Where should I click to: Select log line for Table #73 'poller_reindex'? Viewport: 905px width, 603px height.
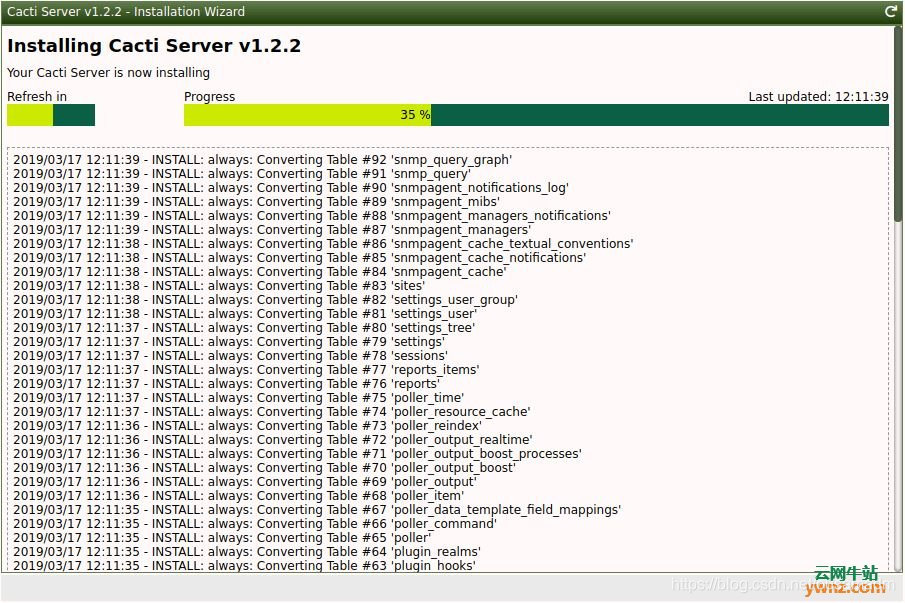247,425
